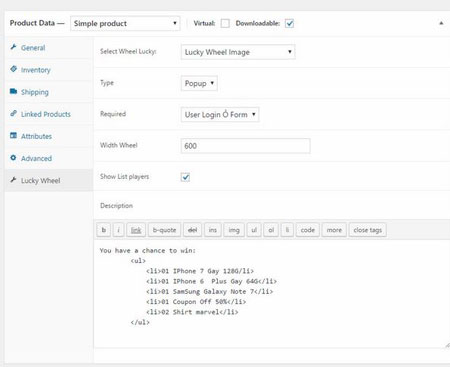Click the textarea resize handle corner
The image size is (450, 367).
[x=447, y=345]
